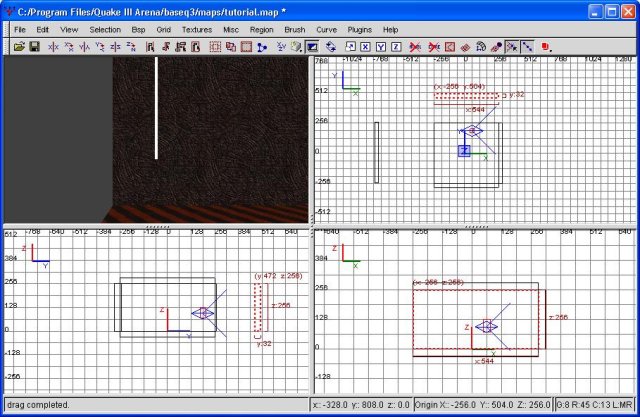
Task: Open the red Show Entities As dropdown
Action: coord(547,47)
